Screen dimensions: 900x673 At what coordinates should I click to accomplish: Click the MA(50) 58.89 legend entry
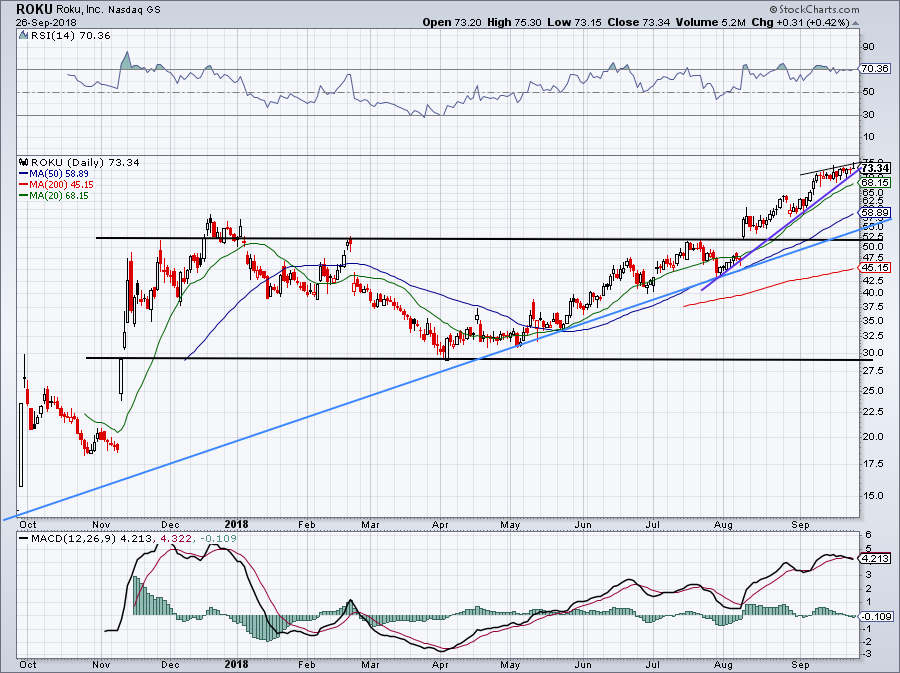pos(59,173)
